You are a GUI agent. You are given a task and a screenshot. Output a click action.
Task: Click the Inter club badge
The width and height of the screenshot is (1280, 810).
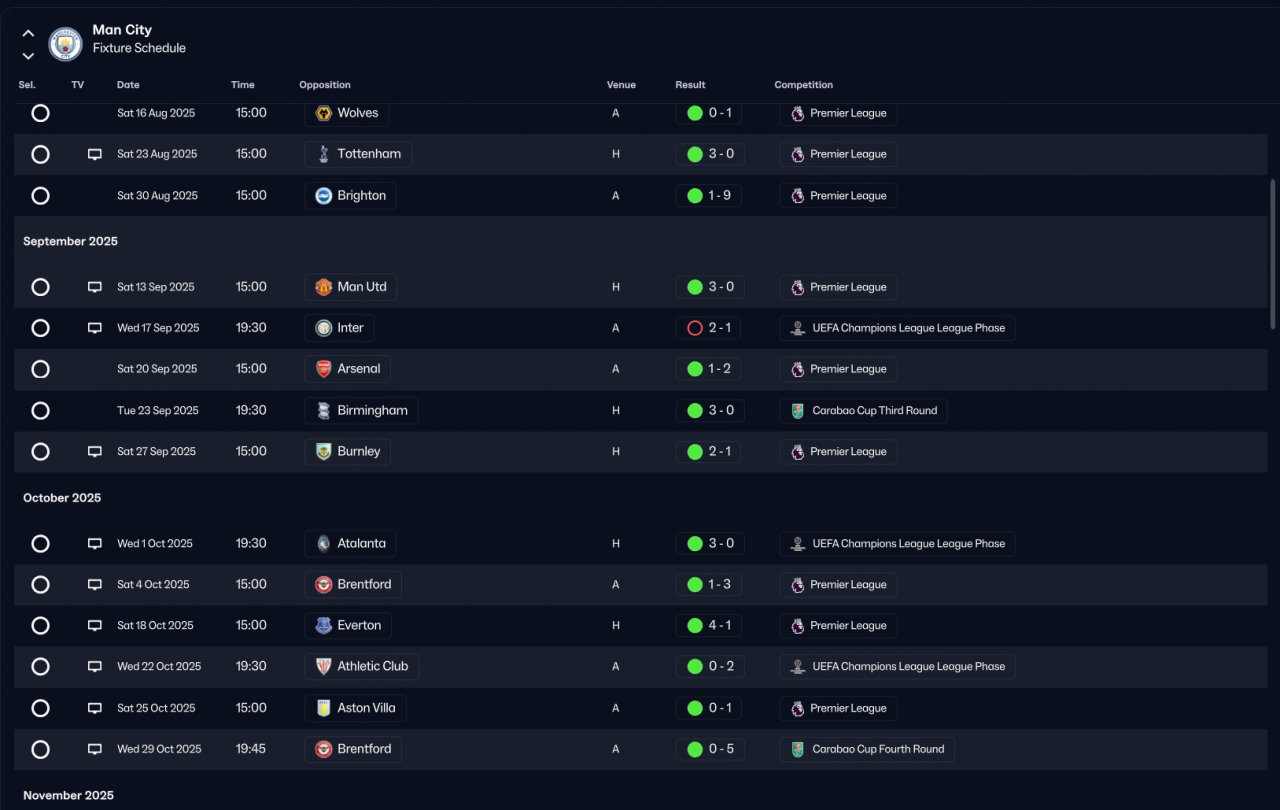pyautogui.click(x=323, y=328)
